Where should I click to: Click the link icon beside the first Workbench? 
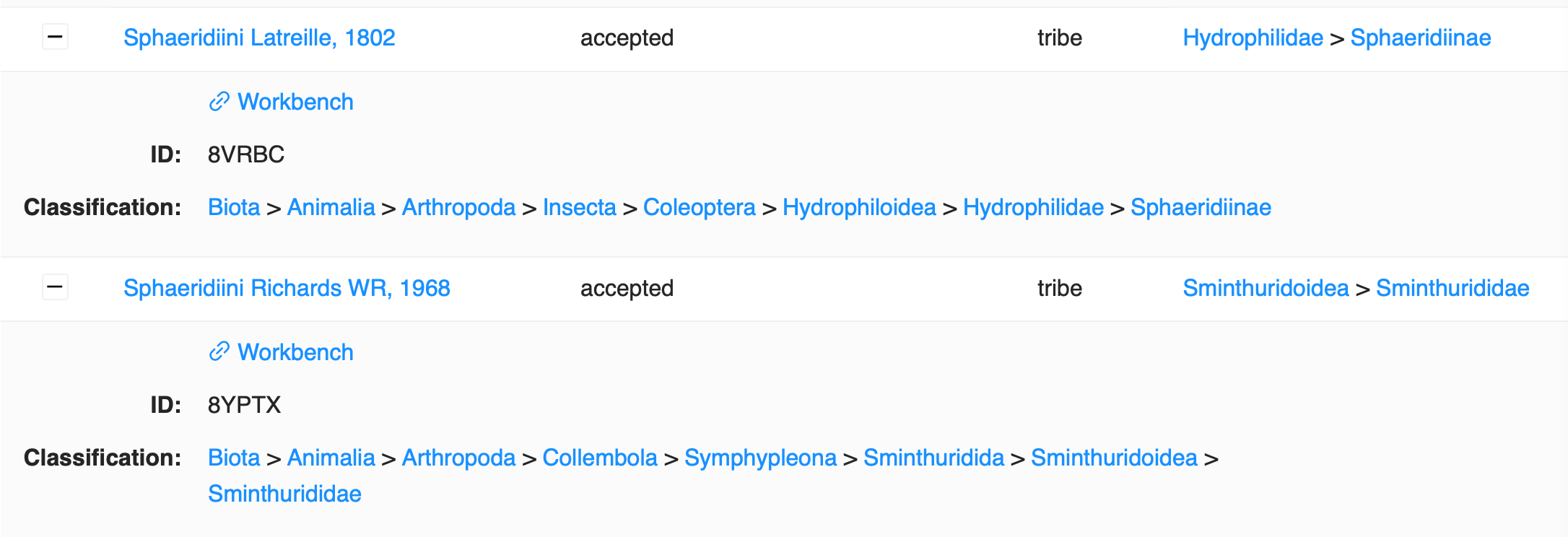click(x=217, y=101)
